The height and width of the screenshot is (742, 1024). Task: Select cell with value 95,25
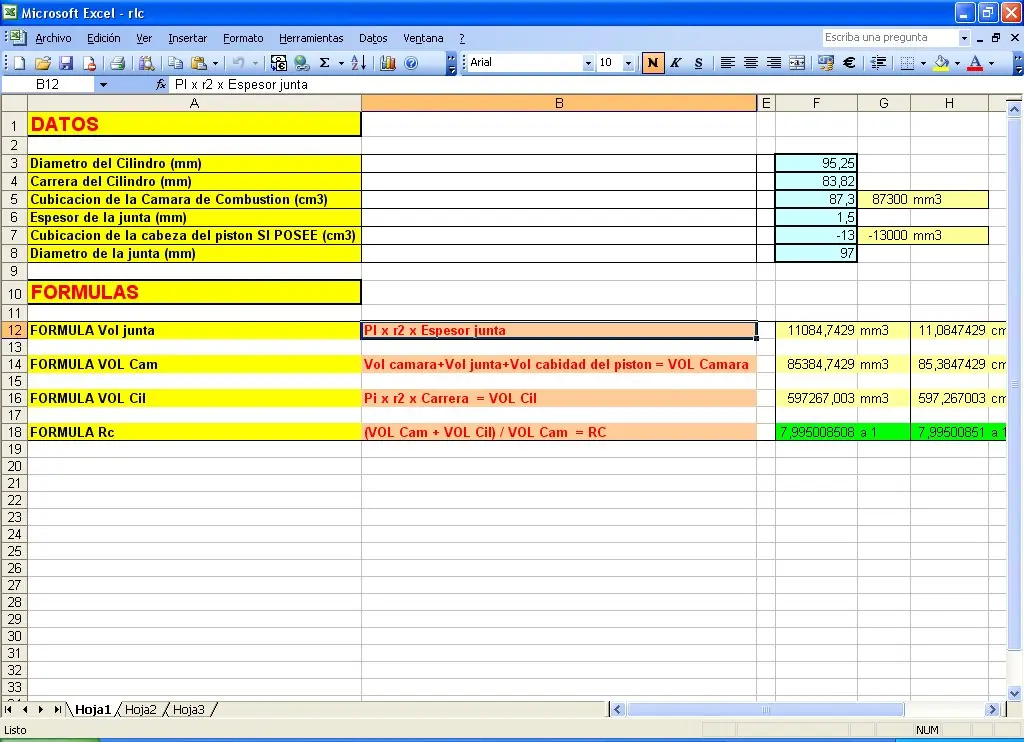[816, 163]
